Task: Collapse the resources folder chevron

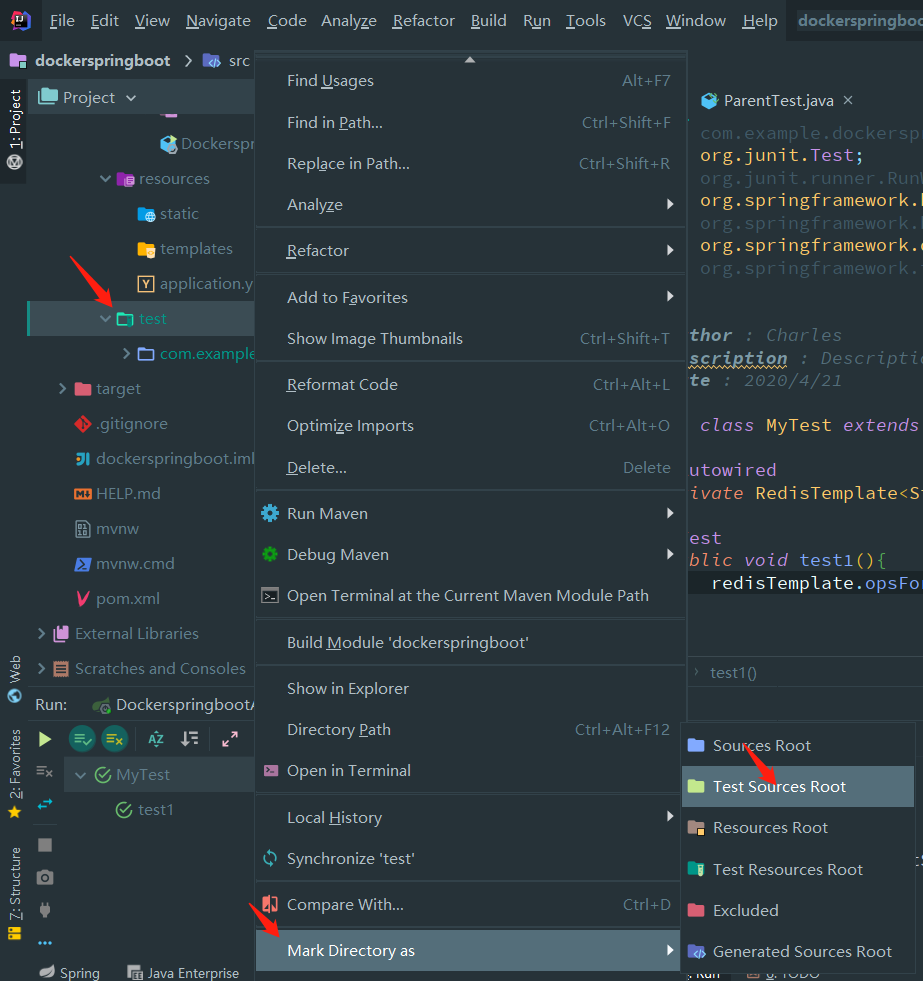Action: pos(105,179)
